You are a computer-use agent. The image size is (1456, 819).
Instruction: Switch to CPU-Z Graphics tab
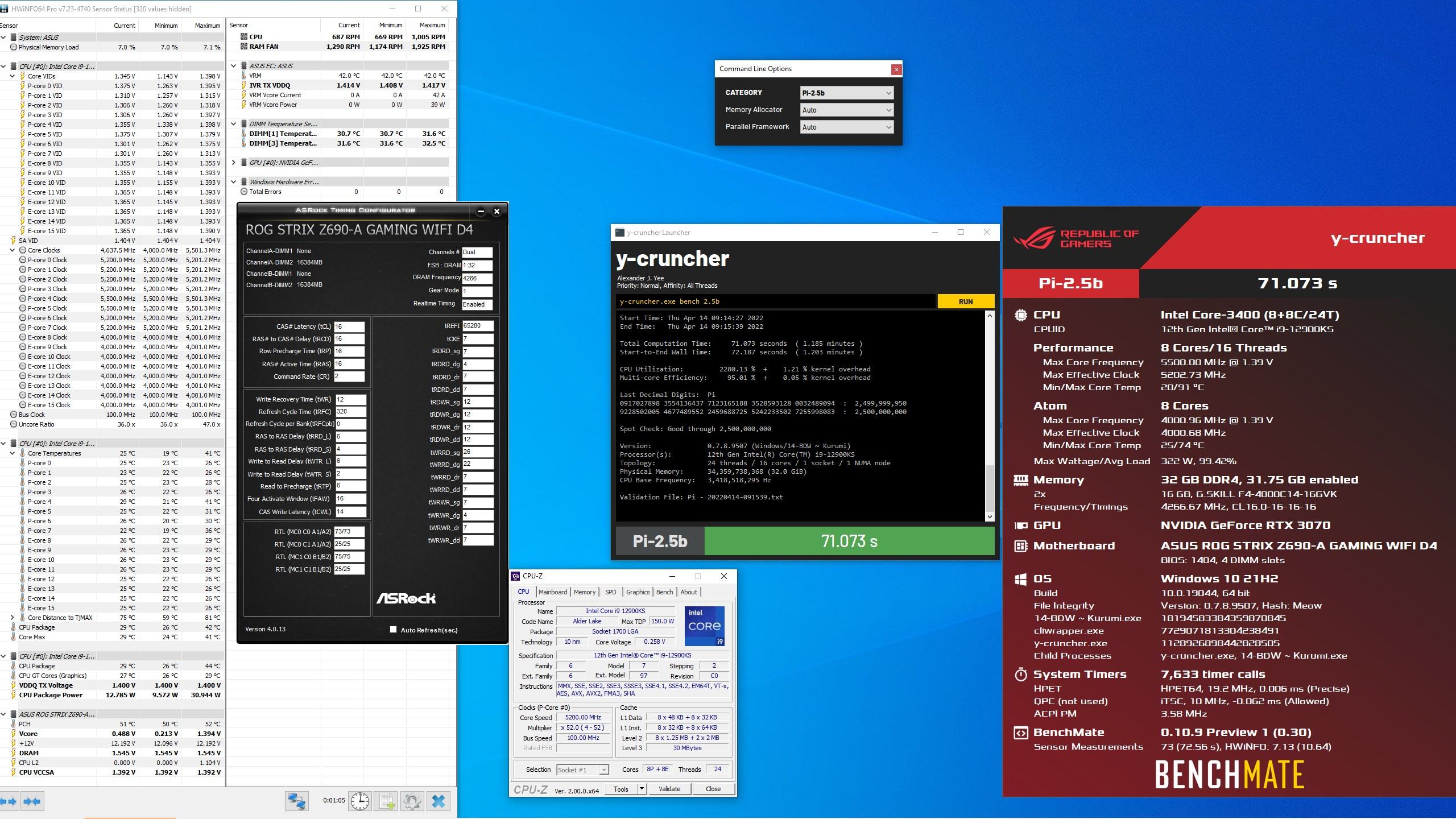click(638, 592)
